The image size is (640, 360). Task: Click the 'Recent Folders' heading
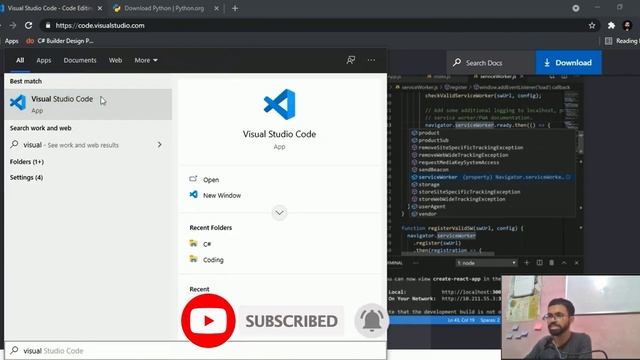pyautogui.click(x=211, y=228)
